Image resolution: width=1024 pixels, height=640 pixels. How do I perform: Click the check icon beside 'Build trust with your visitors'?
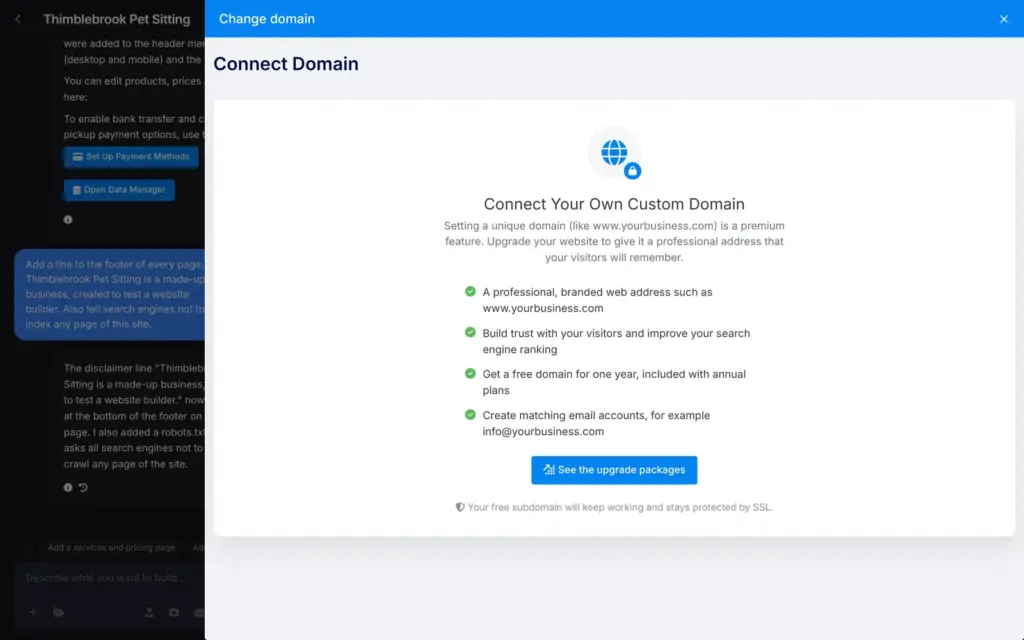470,332
